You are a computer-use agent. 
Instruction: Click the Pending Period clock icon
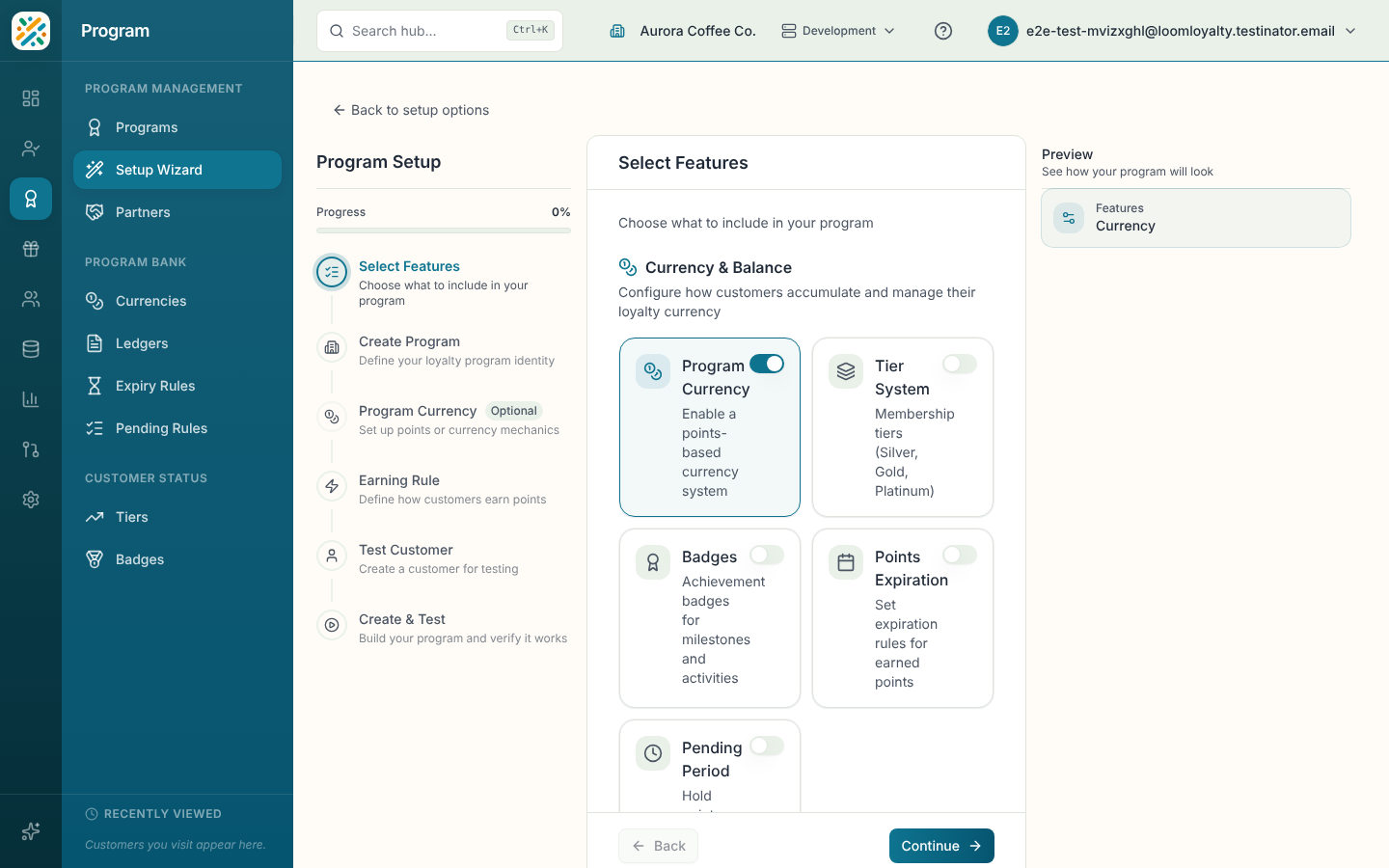click(653, 753)
